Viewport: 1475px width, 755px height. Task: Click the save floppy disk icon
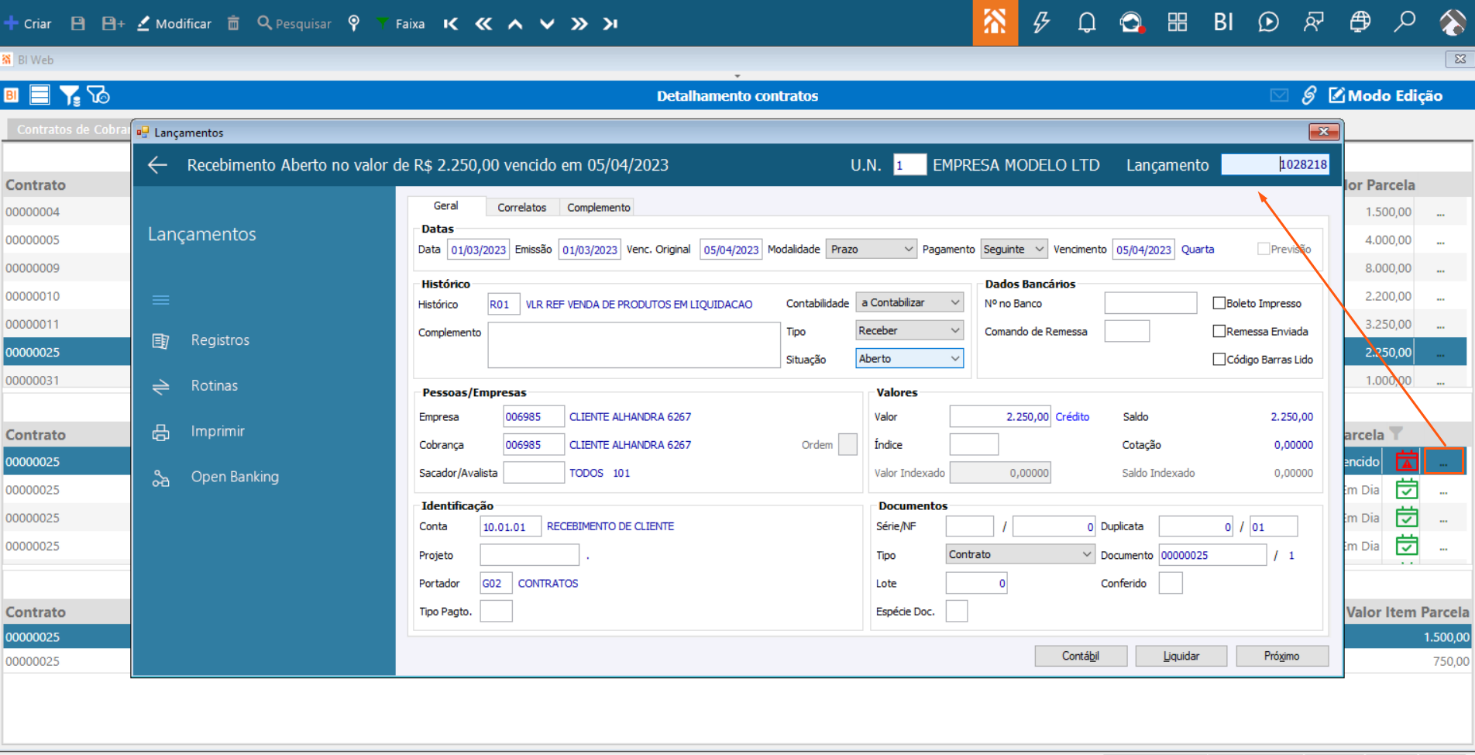click(x=79, y=23)
